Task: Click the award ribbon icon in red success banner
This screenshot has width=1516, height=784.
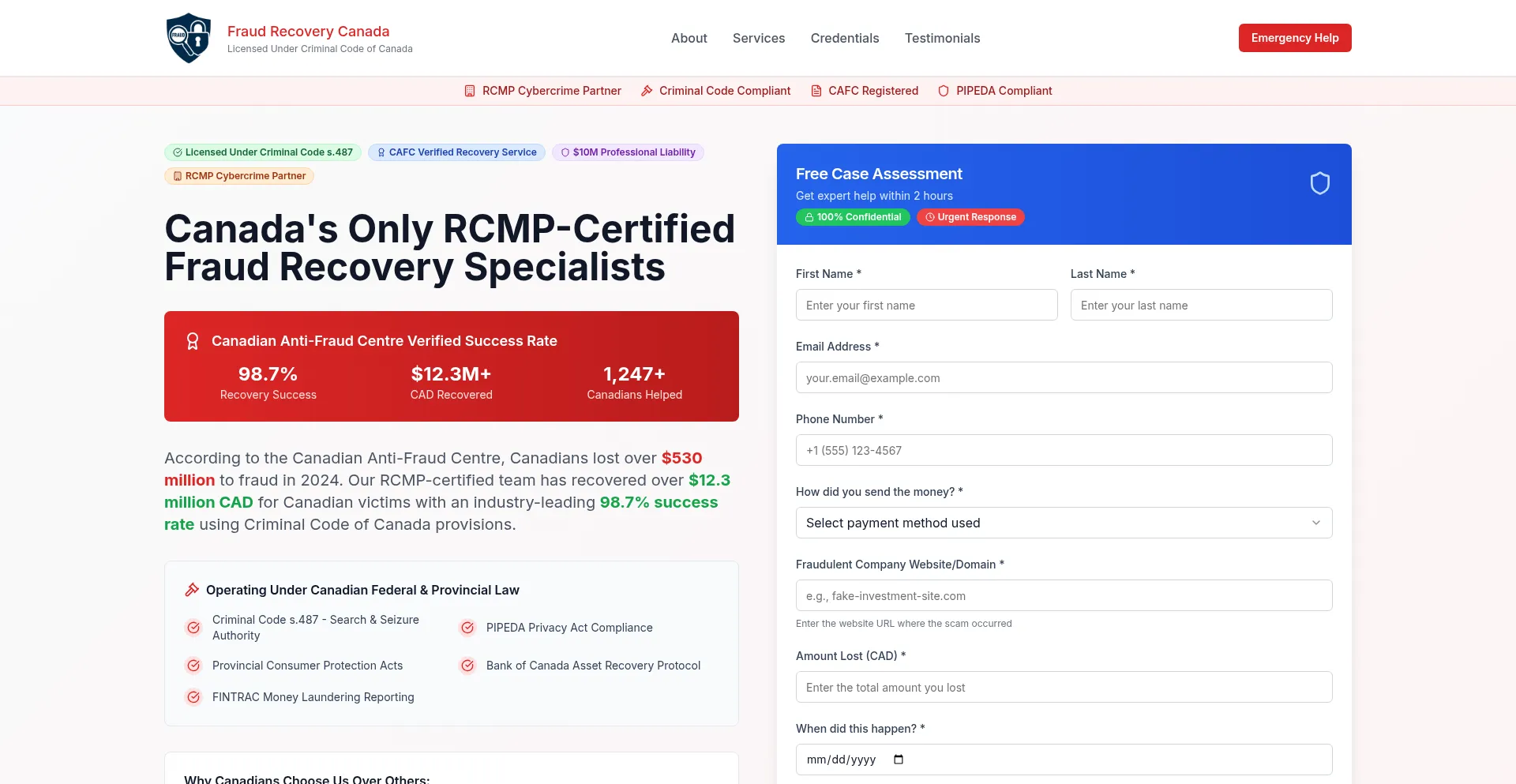Action: (x=193, y=341)
